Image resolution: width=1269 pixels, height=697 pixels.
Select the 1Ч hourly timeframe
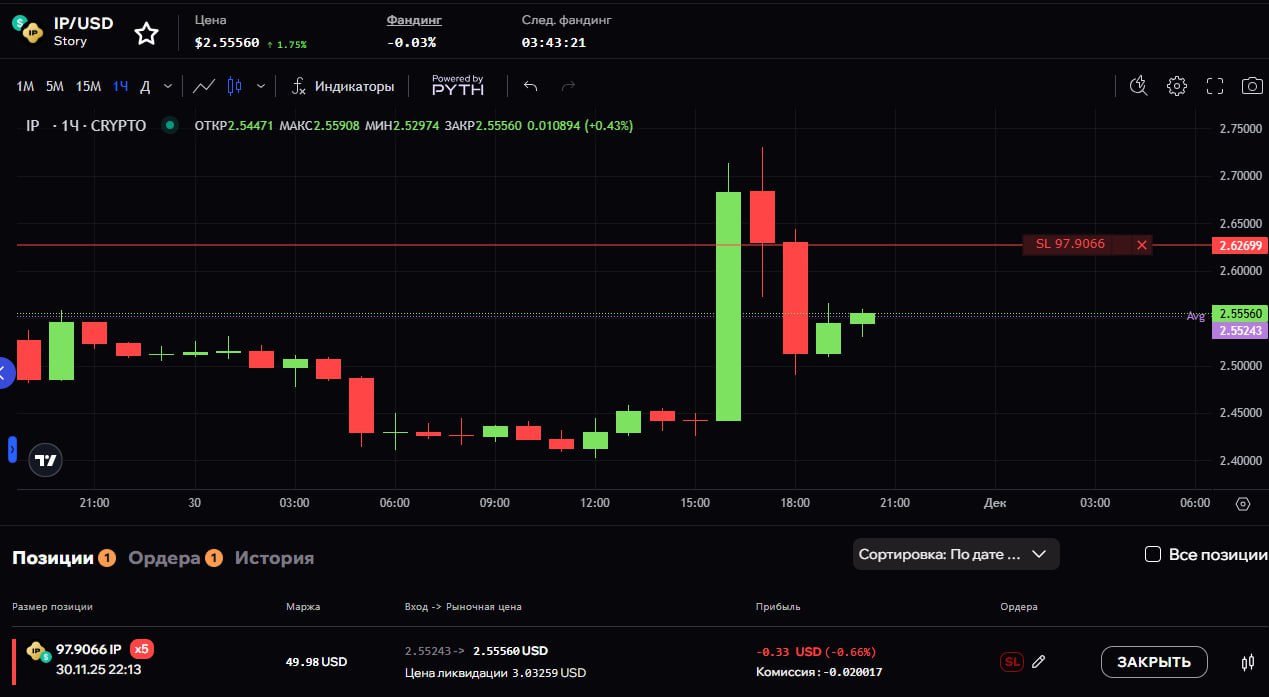coord(120,86)
